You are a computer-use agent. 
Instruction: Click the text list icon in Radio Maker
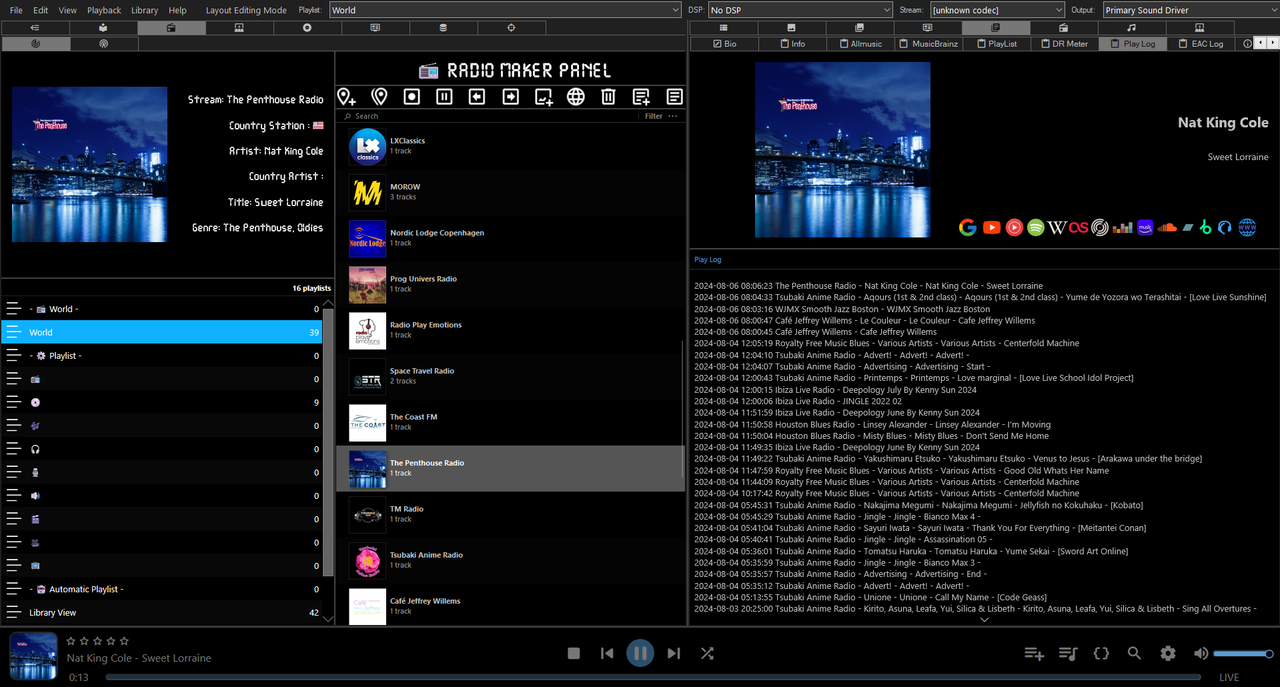[674, 97]
